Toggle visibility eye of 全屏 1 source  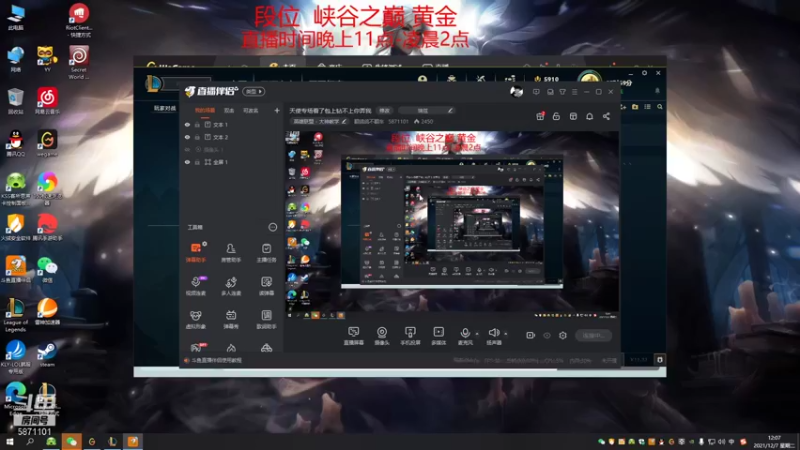tap(187, 162)
